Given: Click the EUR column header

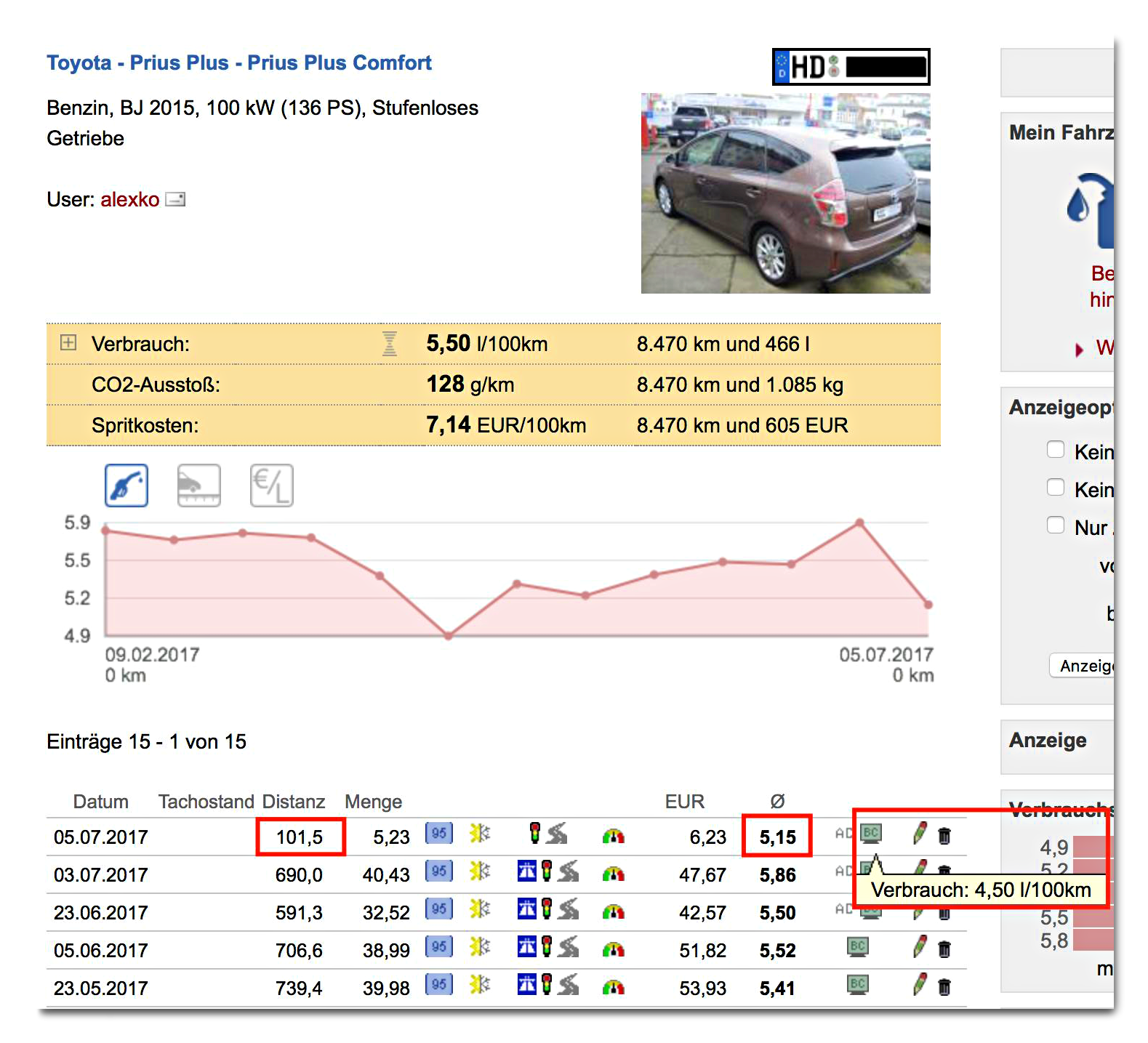Looking at the screenshot, I should tap(685, 801).
